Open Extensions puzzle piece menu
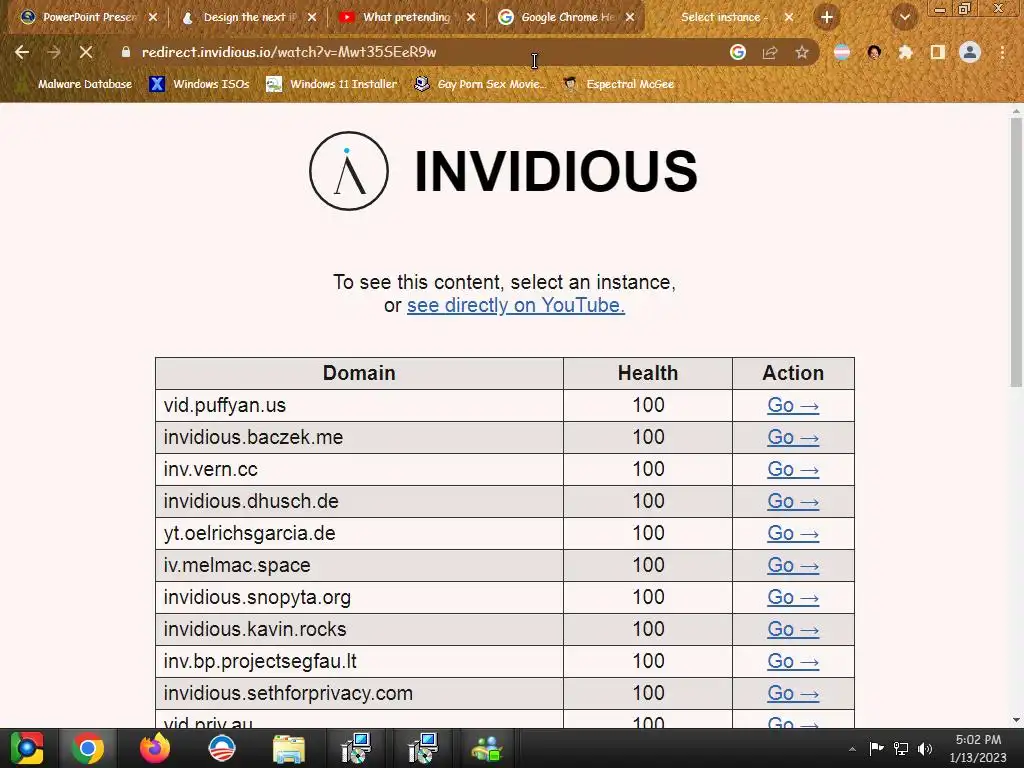Image resolution: width=1024 pixels, height=768 pixels. [906, 52]
